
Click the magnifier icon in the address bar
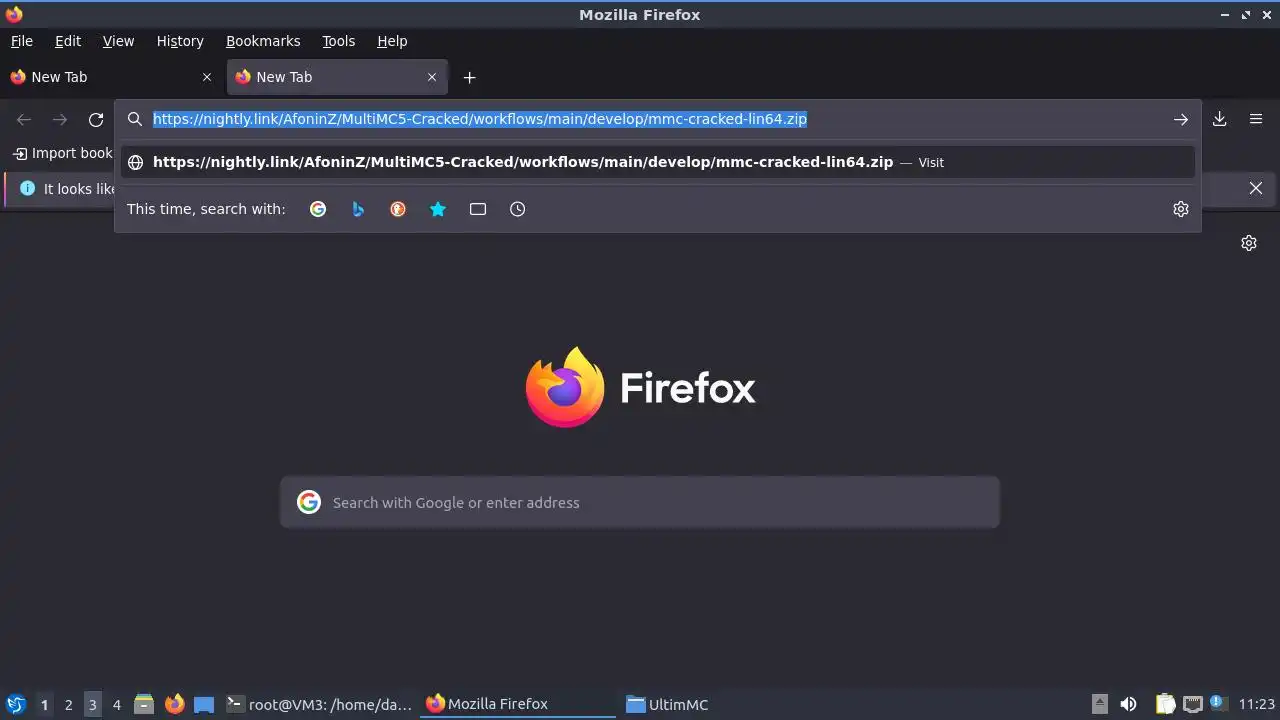coord(135,119)
